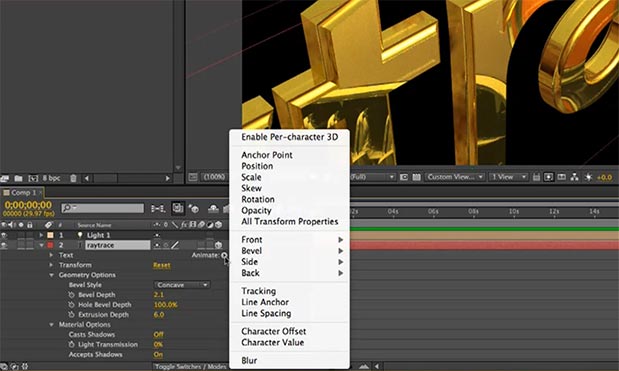Expand the Transform property group
The width and height of the screenshot is (619, 371).
[x=51, y=265]
